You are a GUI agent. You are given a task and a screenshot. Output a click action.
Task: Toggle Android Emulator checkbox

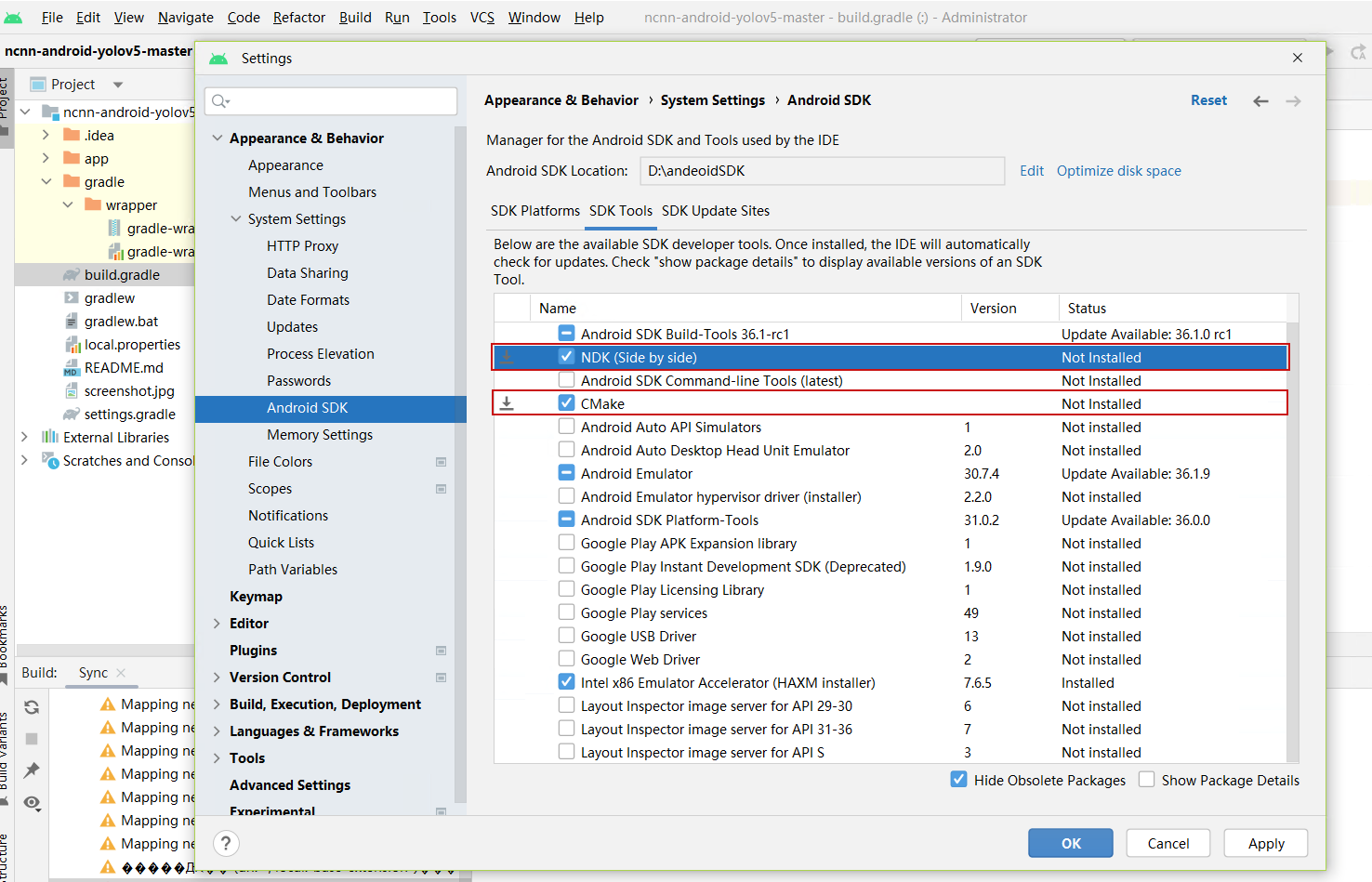tap(566, 473)
